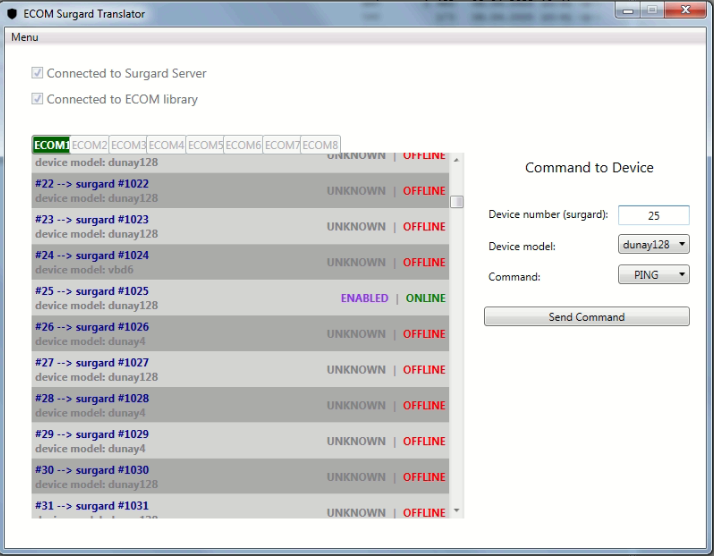Click the device list scrollbar thumb
The height and width of the screenshot is (556, 714).
[x=457, y=201]
